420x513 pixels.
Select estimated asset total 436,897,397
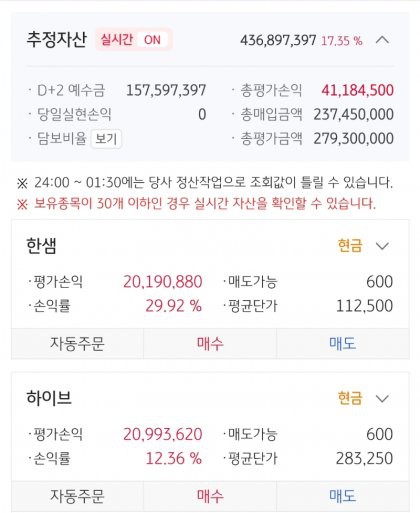(278, 41)
